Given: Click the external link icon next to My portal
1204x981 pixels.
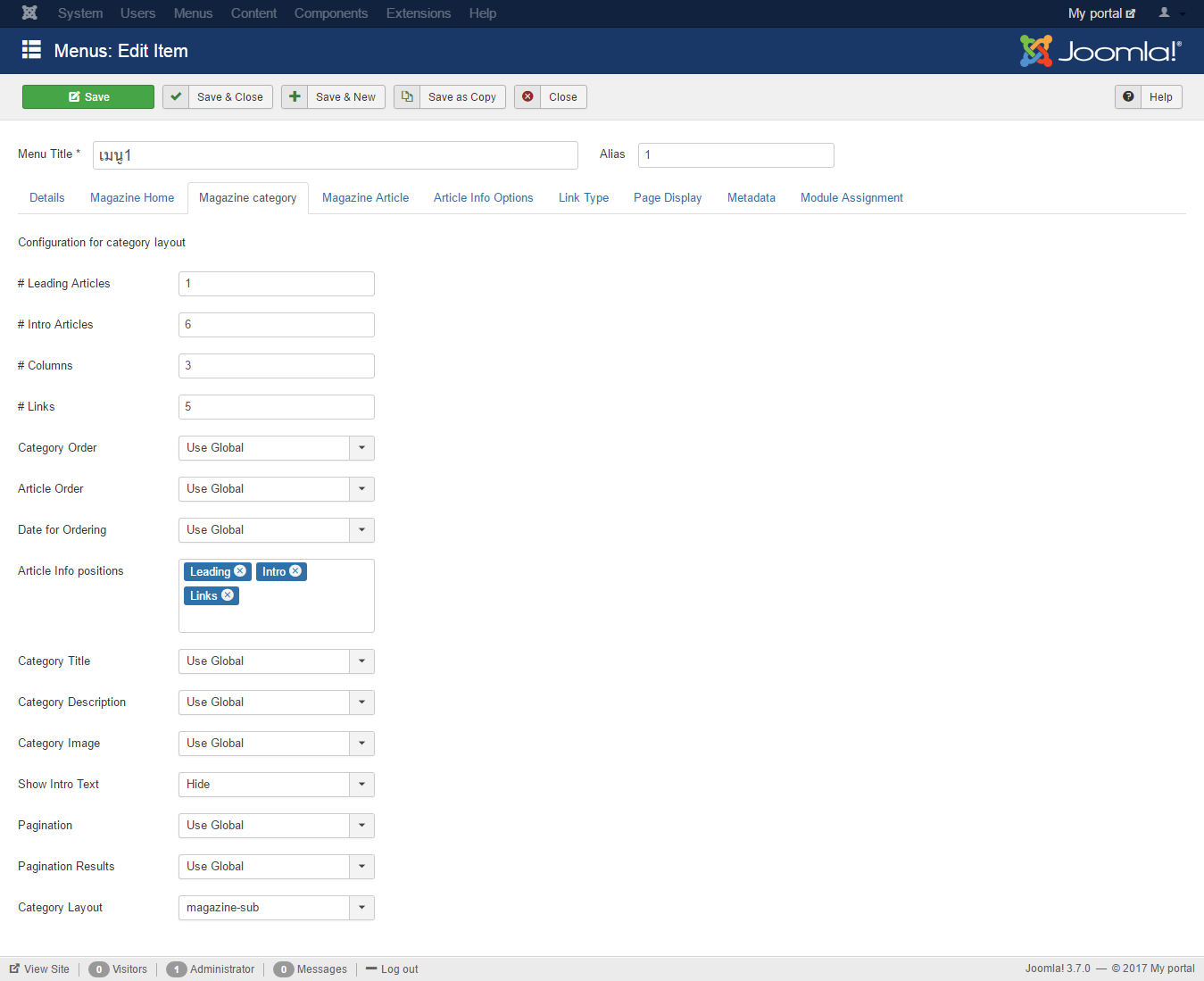Looking at the screenshot, I should coord(1131,13).
